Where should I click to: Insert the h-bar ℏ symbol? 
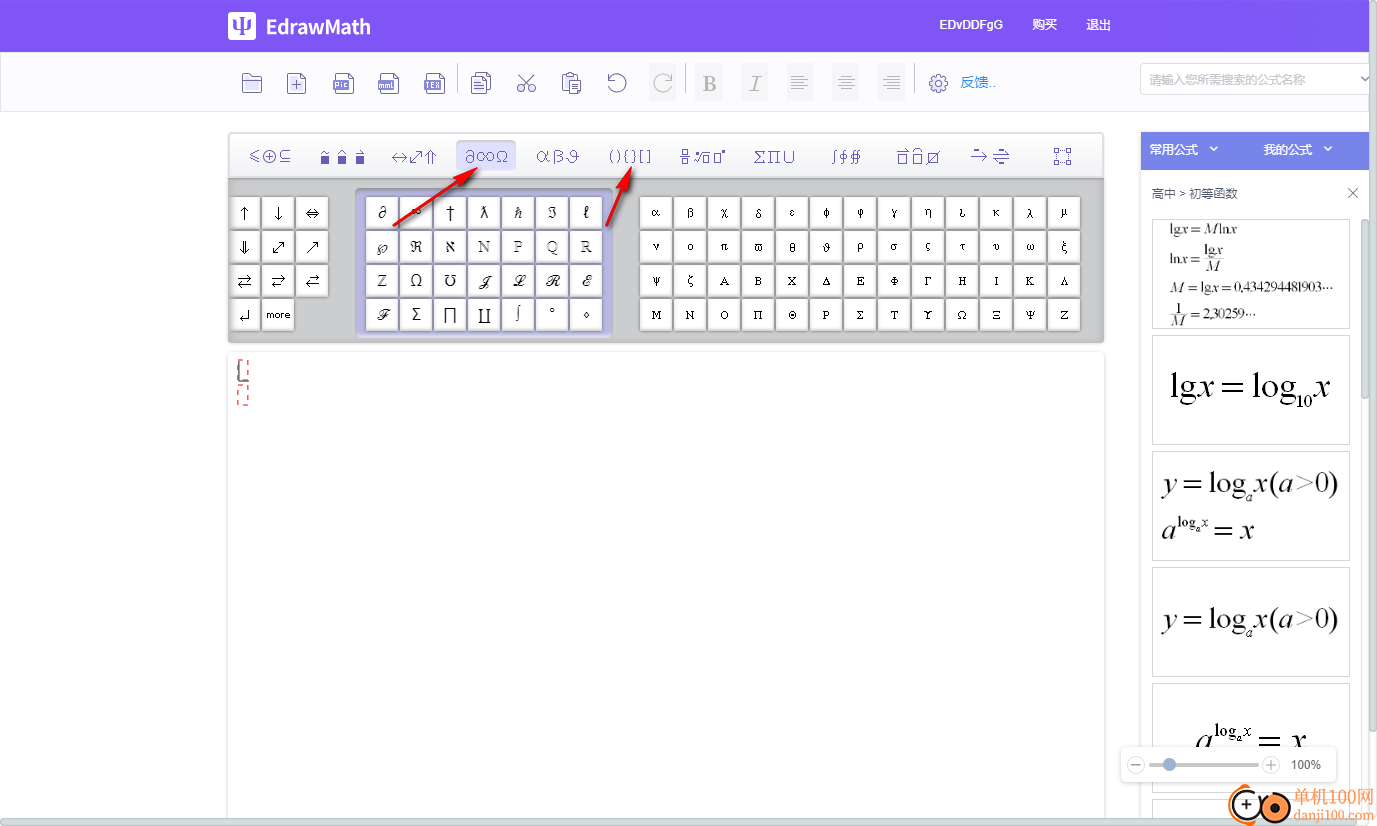518,212
